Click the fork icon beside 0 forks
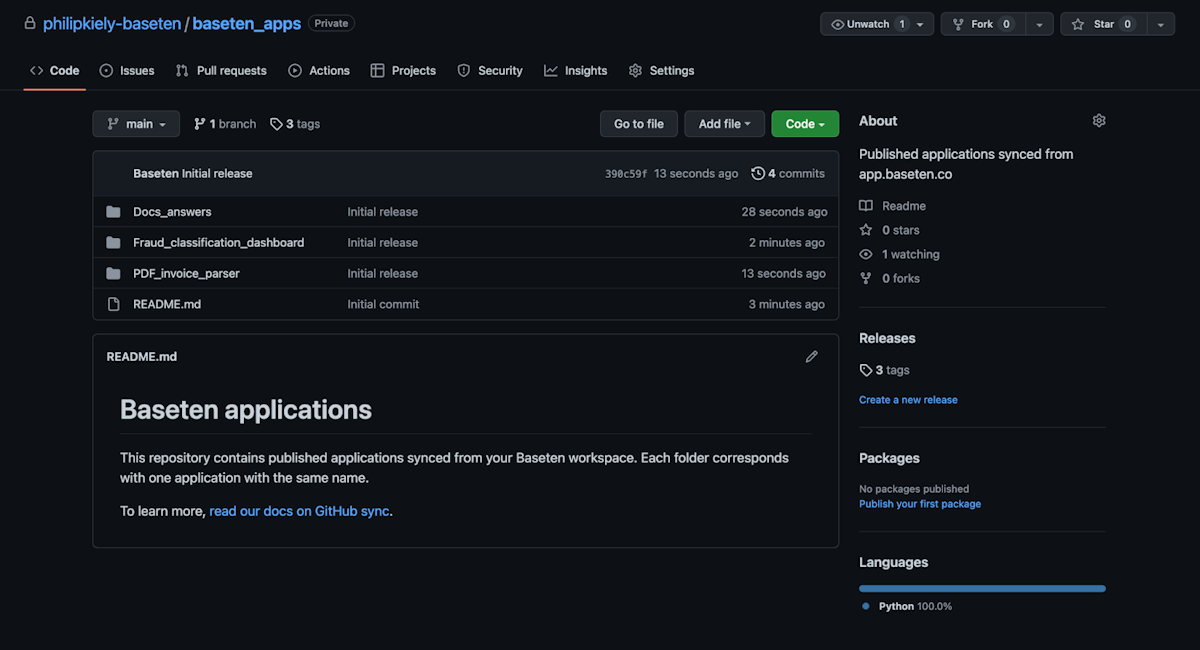 pos(866,278)
